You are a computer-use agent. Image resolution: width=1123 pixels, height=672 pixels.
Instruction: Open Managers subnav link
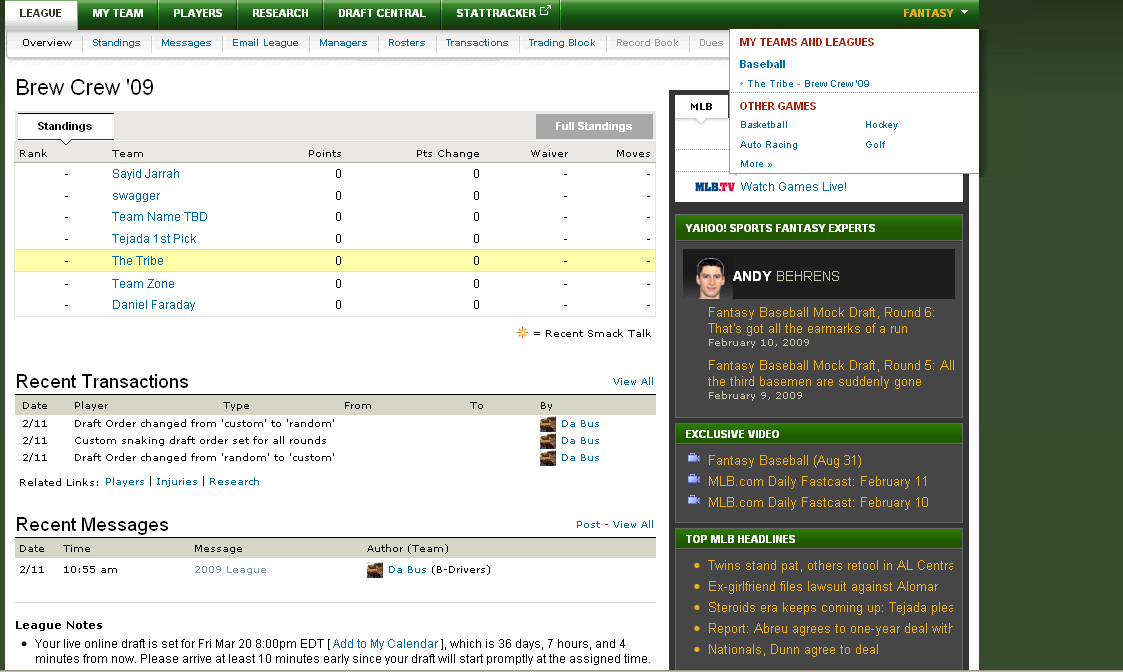343,42
